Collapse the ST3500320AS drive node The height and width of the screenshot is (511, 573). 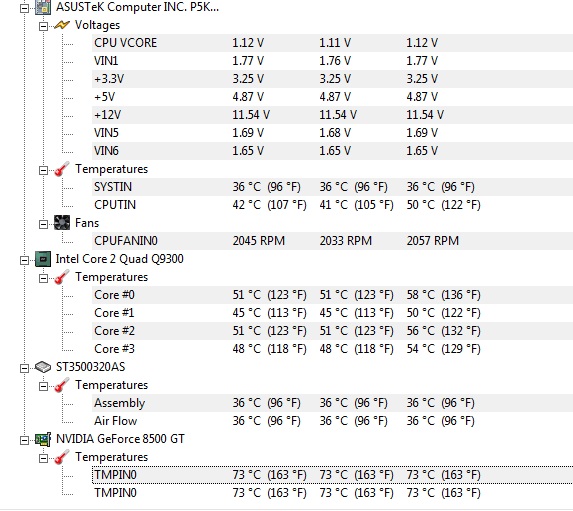24,368
